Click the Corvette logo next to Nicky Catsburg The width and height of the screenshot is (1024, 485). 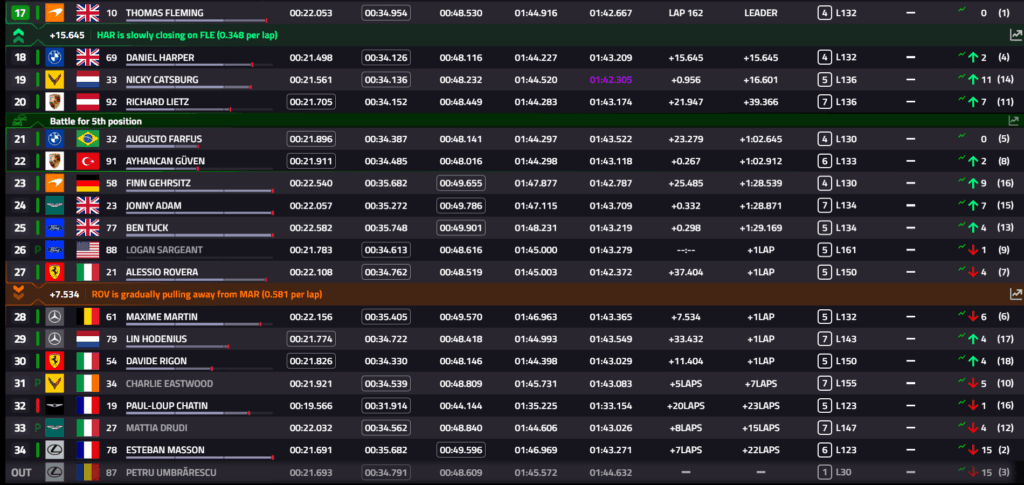[x=55, y=80]
